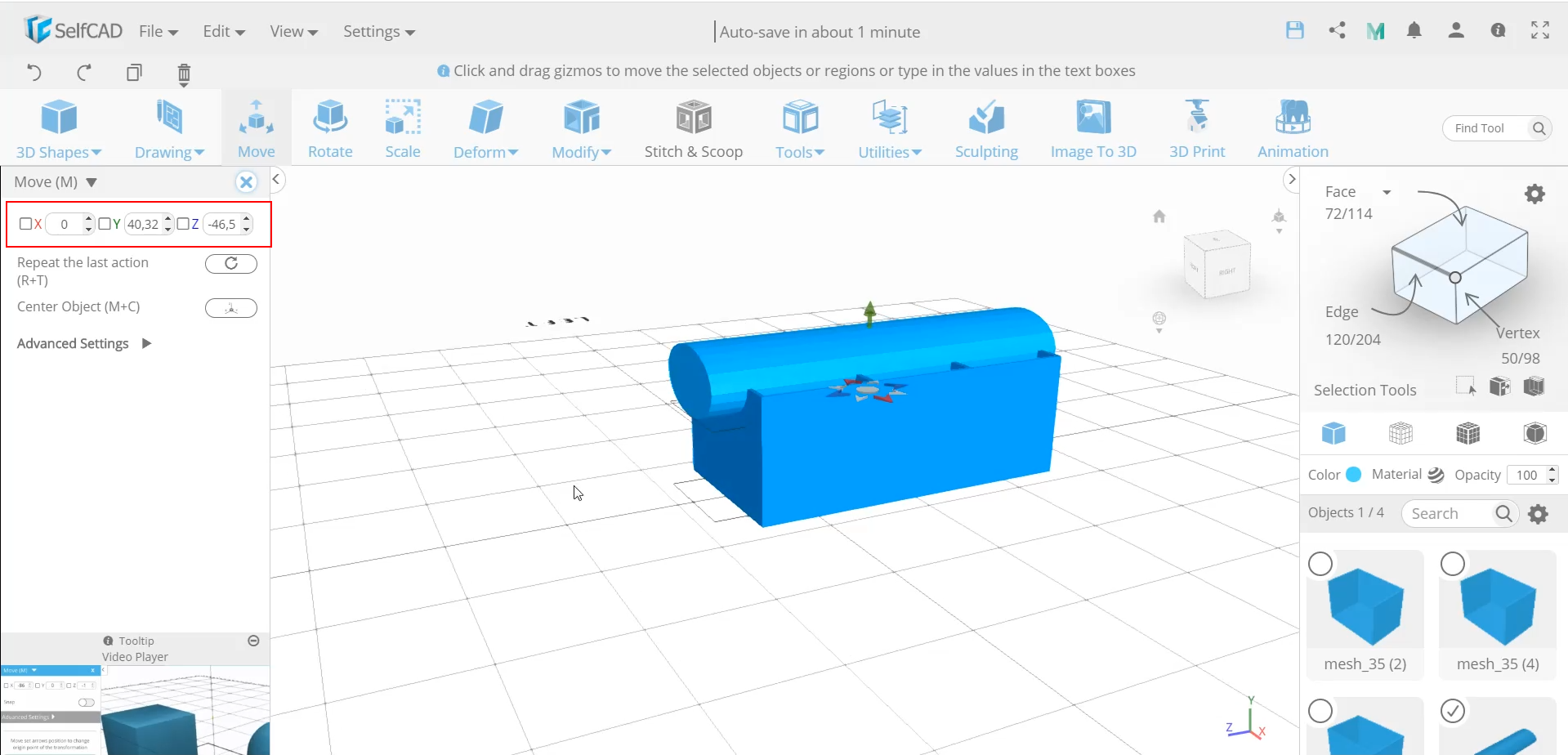Open the selection settings gear icon
Image resolution: width=1568 pixels, height=755 pixels.
pos(1534,194)
